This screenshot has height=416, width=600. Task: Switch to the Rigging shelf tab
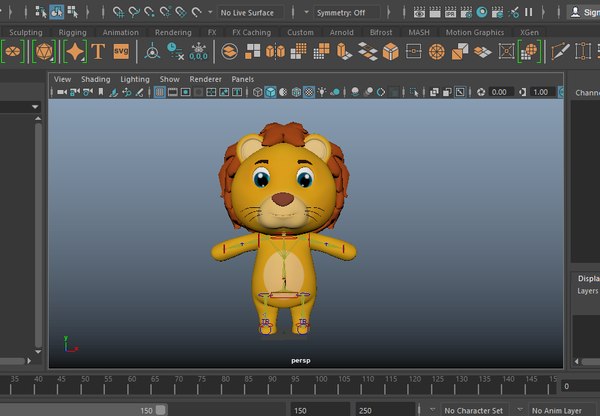(x=72, y=33)
